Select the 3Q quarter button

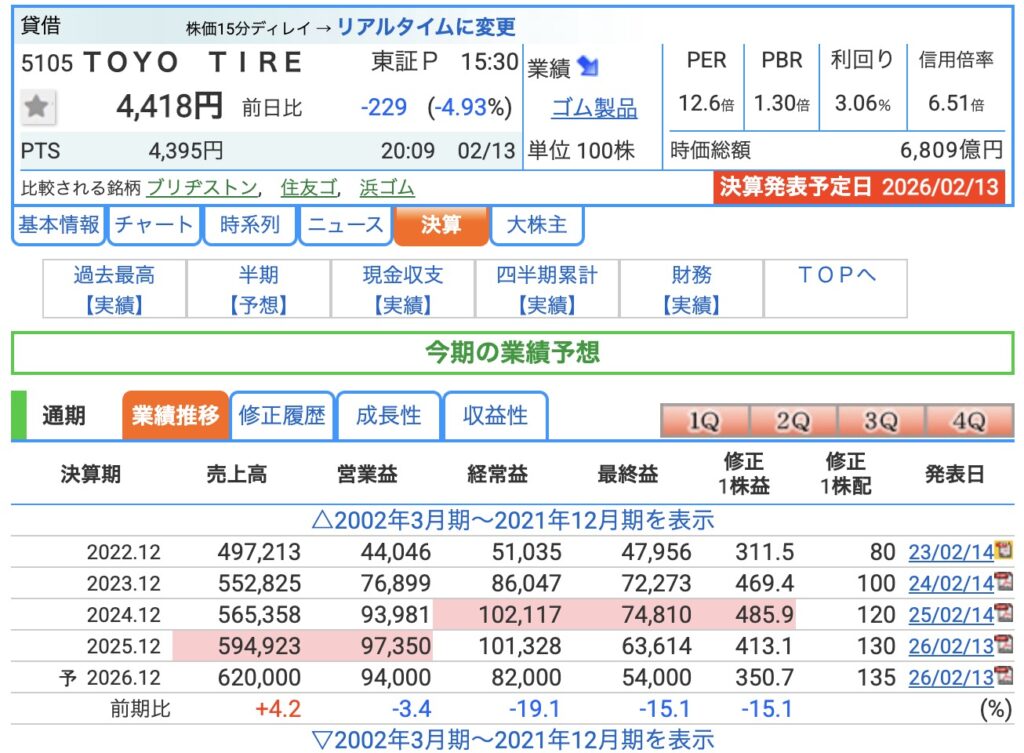coord(880,422)
